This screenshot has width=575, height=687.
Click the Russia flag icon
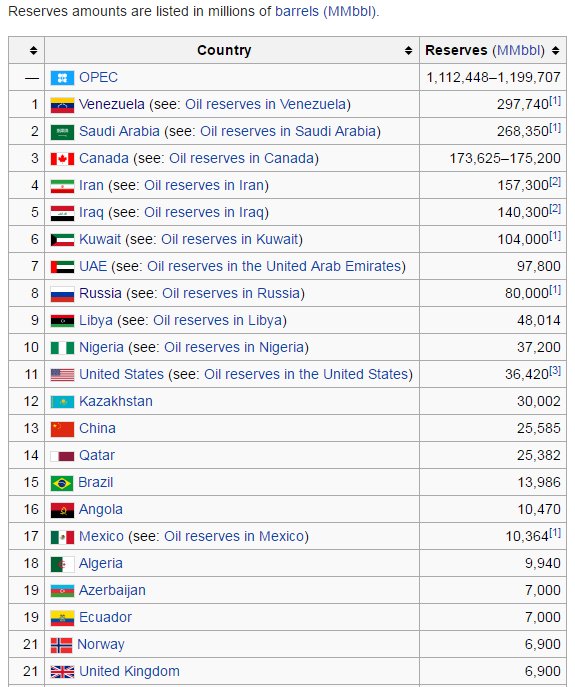pyautogui.click(x=62, y=294)
